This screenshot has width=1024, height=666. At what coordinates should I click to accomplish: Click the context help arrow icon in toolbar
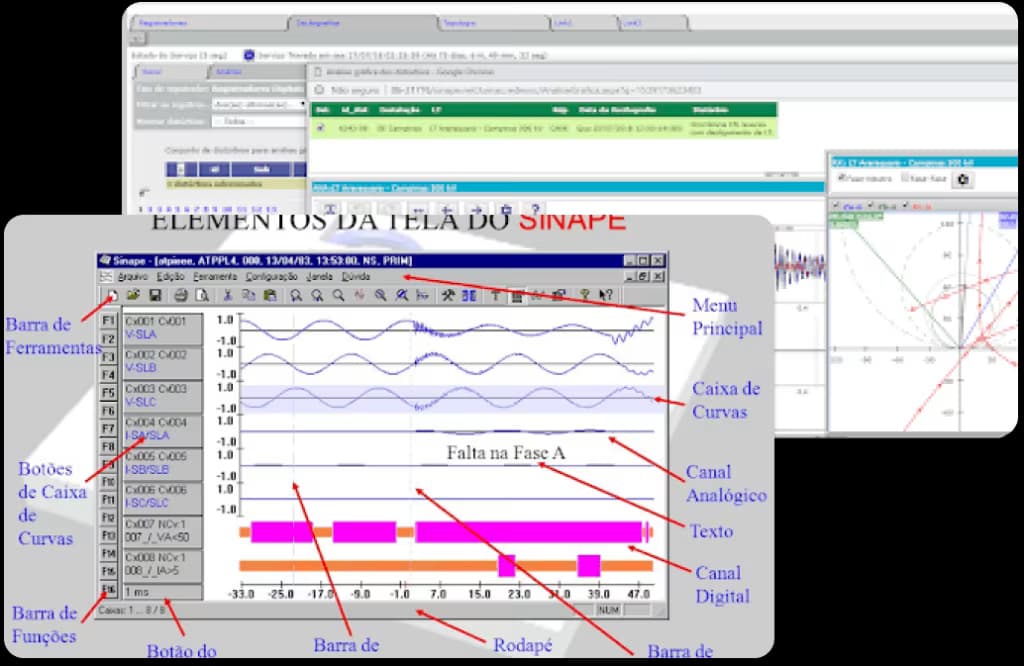tap(605, 296)
